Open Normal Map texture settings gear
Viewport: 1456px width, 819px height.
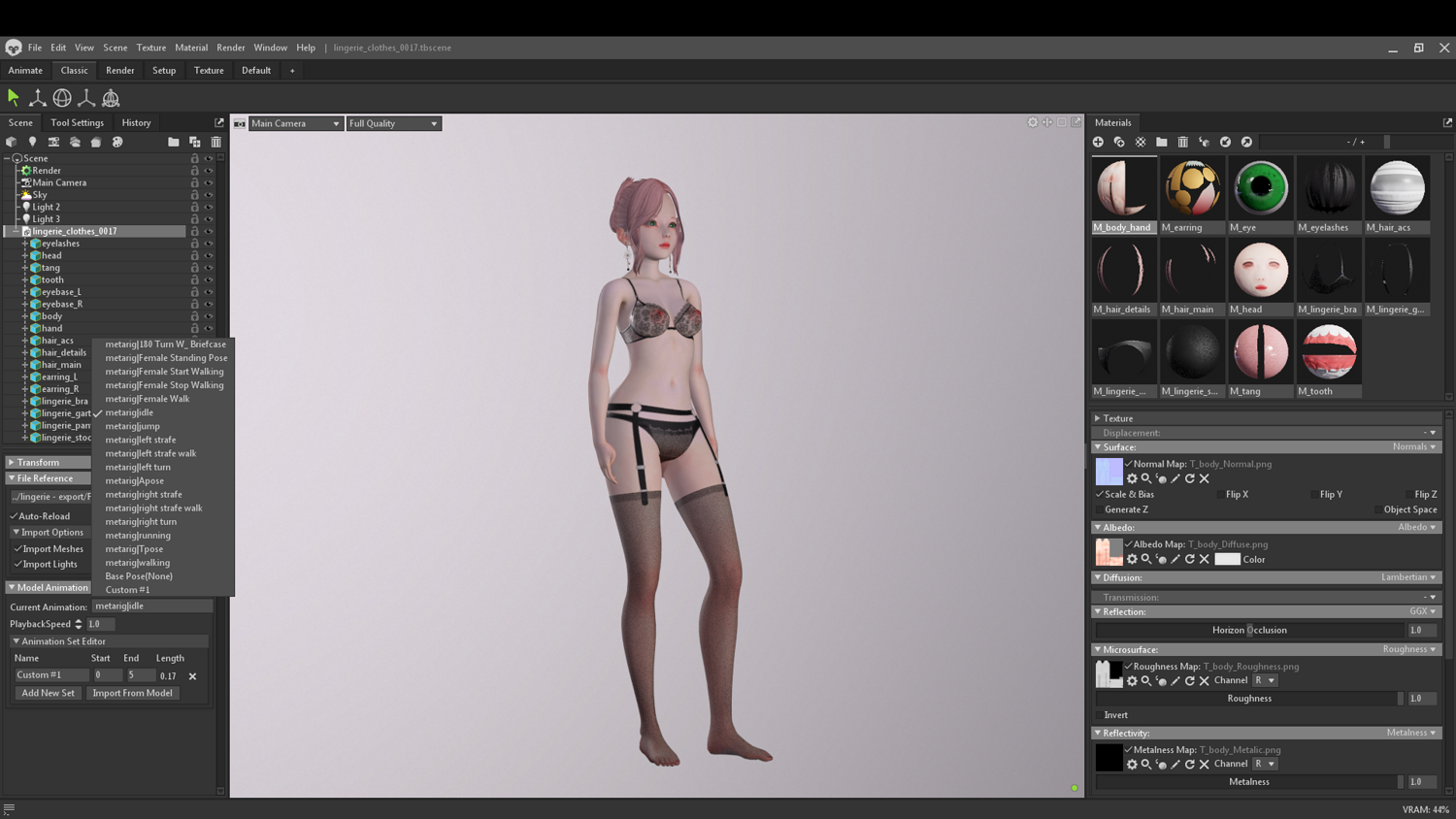[1132, 478]
